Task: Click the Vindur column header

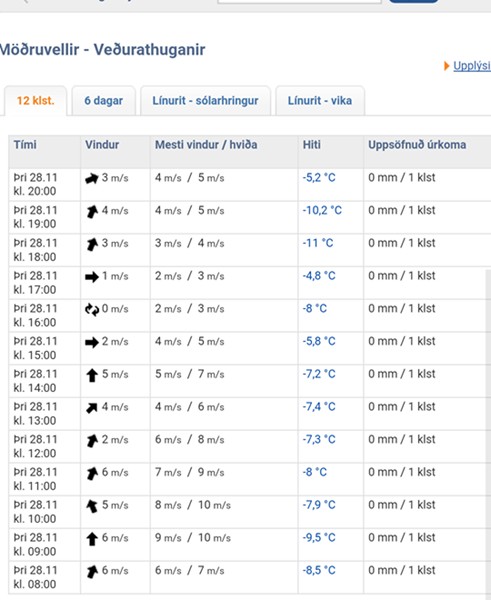Action: (102, 145)
